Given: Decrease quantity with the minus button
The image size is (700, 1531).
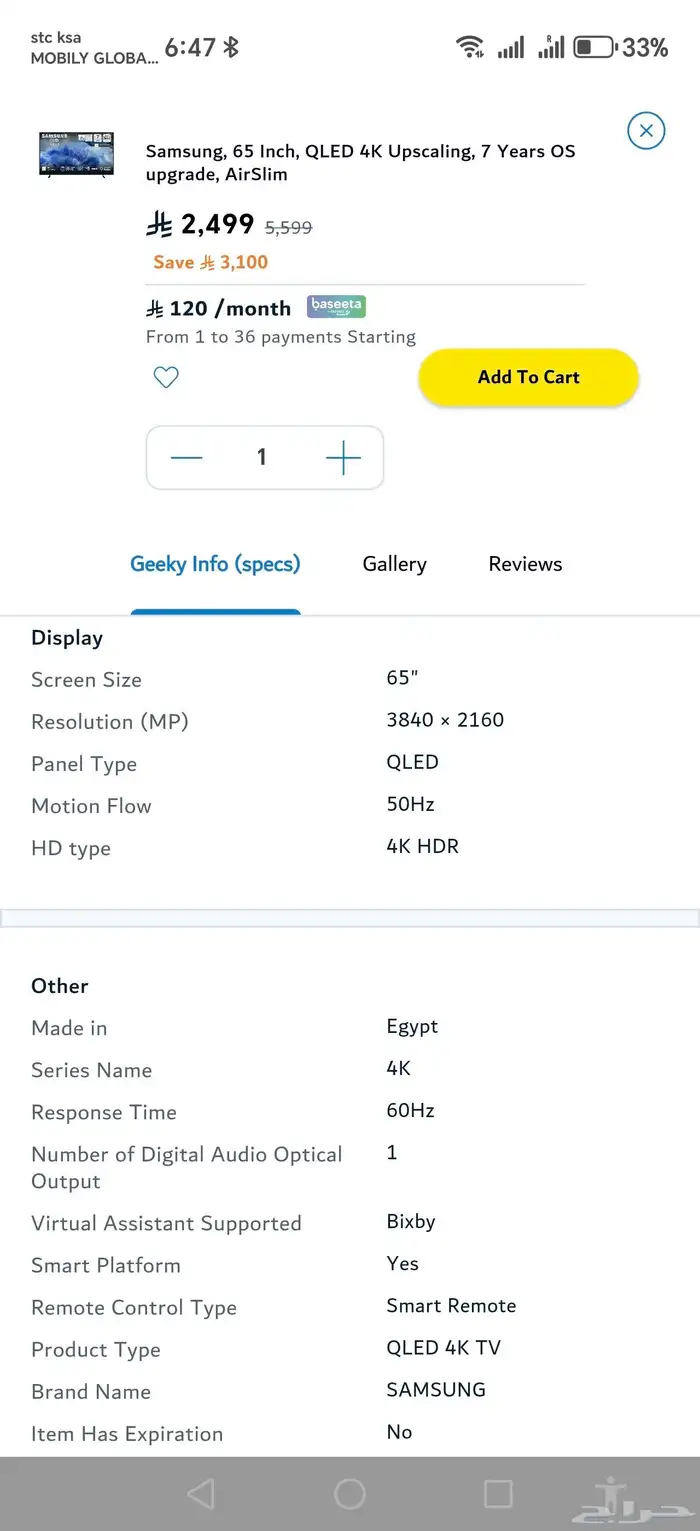Looking at the screenshot, I should pyautogui.click(x=186, y=457).
